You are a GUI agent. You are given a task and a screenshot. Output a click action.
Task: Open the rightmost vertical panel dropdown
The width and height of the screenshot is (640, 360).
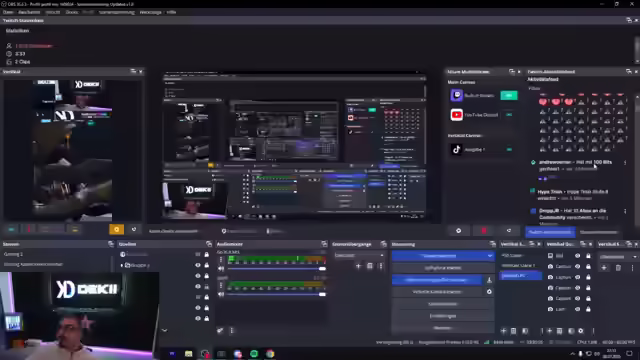[x=618, y=257]
